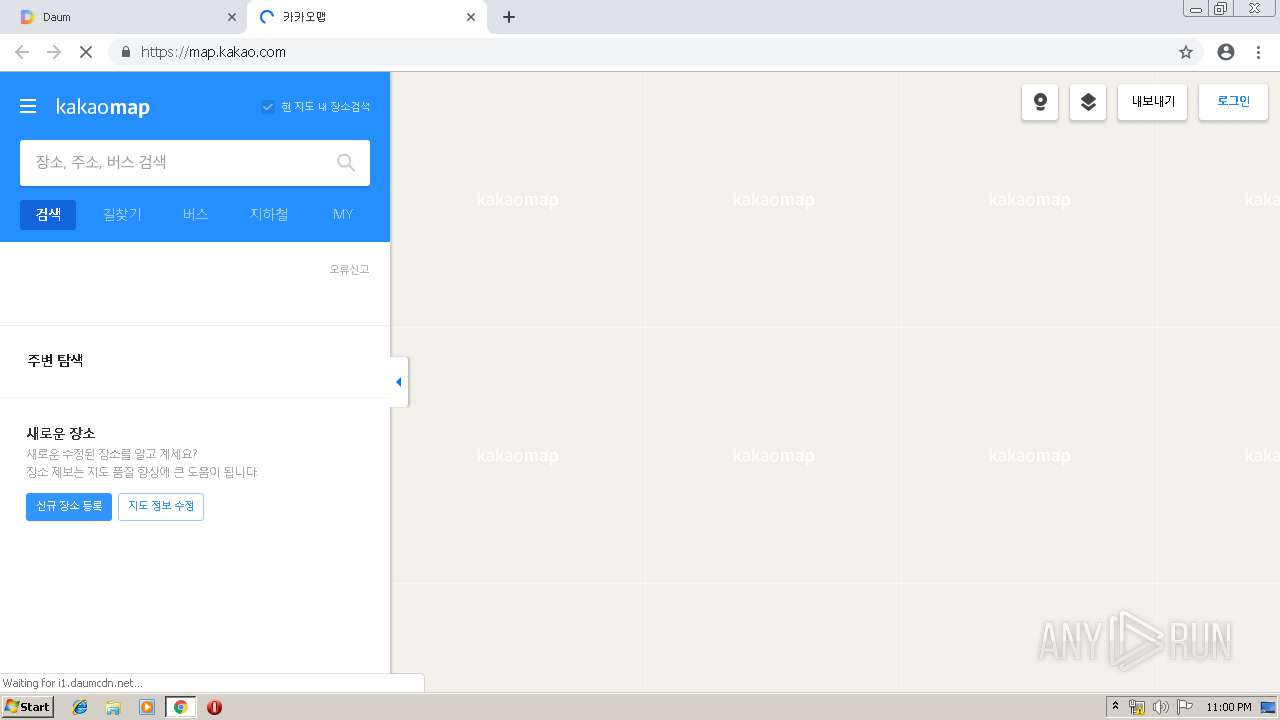Open the Chrome profile icon
The width and height of the screenshot is (1280, 720).
pyautogui.click(x=1226, y=52)
